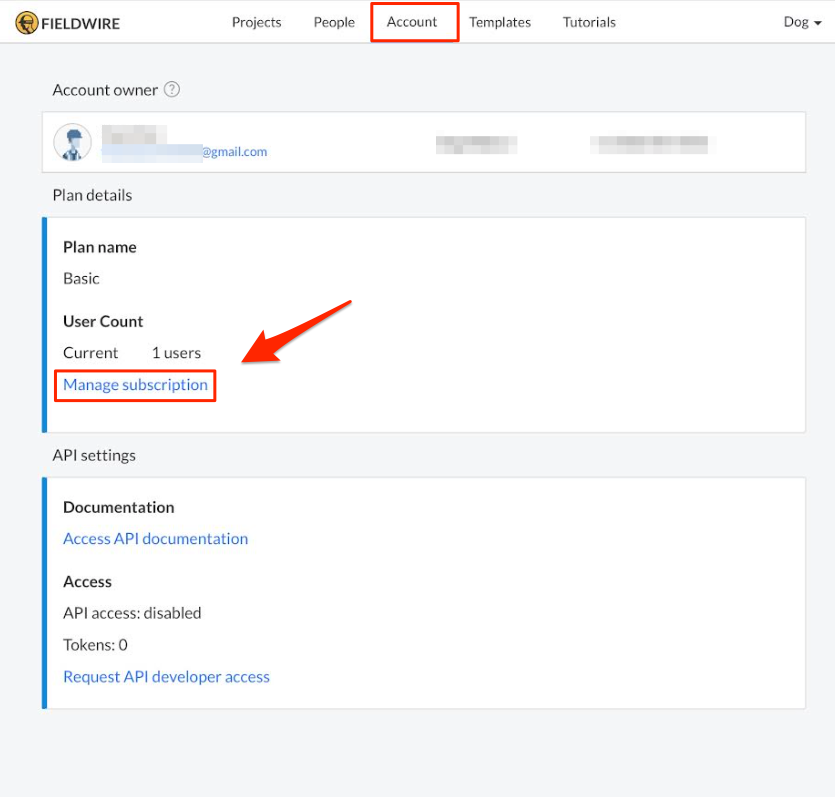Click the Fieldwire hard-hat logo icon

[27, 22]
